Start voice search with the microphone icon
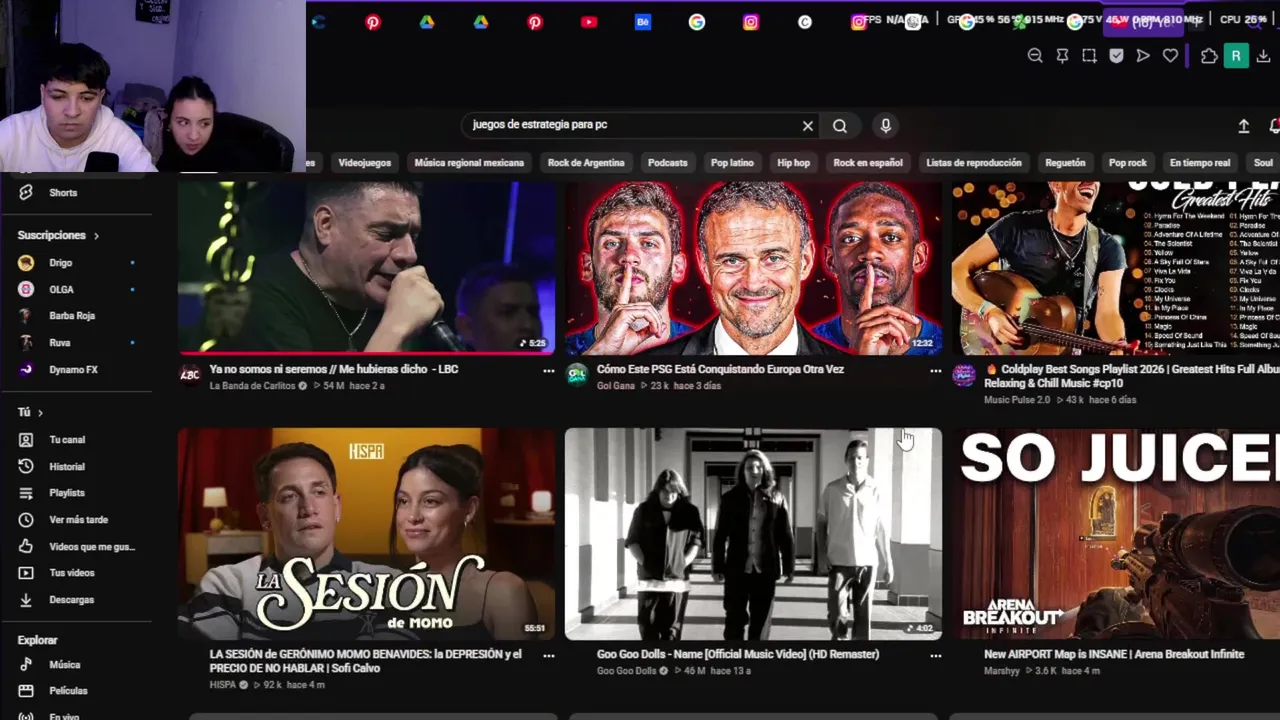 pyautogui.click(x=885, y=126)
